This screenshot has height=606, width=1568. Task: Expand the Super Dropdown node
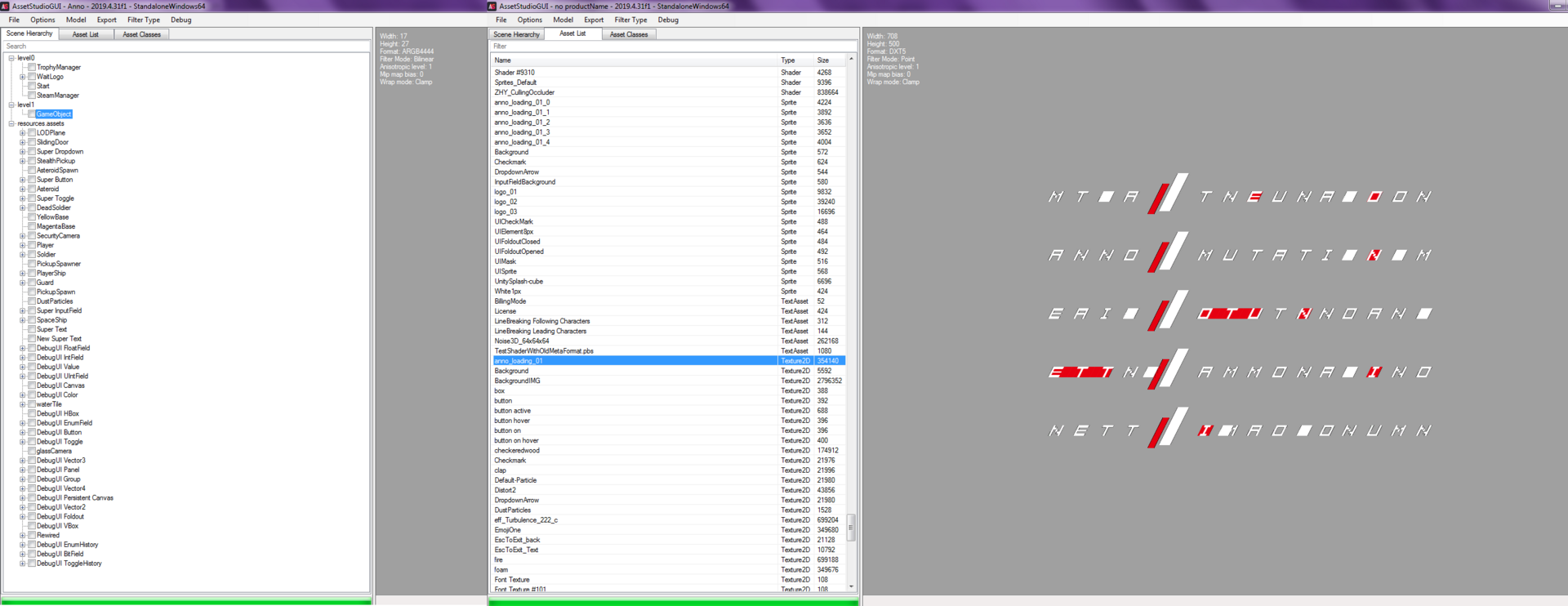[23, 152]
